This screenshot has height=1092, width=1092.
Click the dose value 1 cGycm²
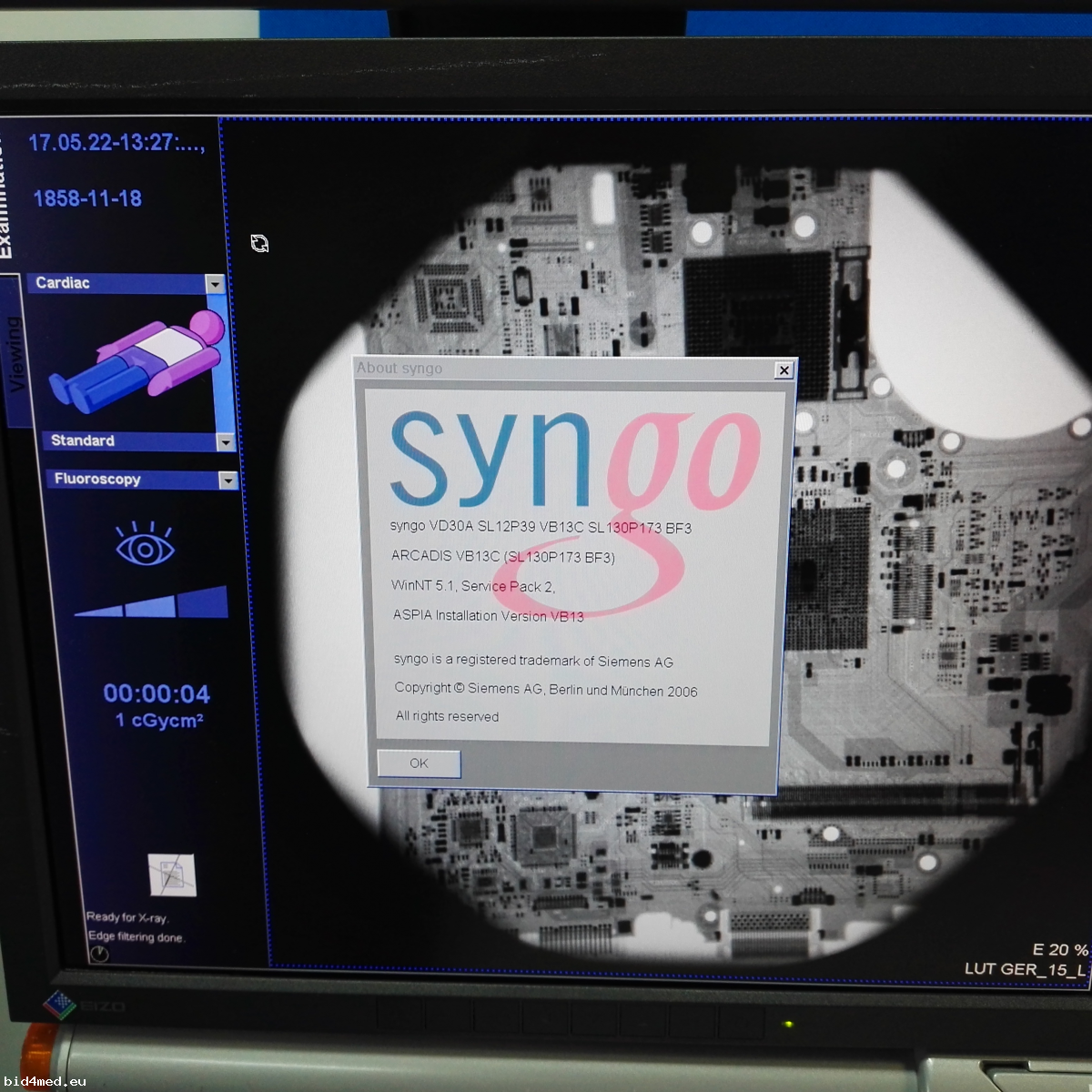coord(159,721)
